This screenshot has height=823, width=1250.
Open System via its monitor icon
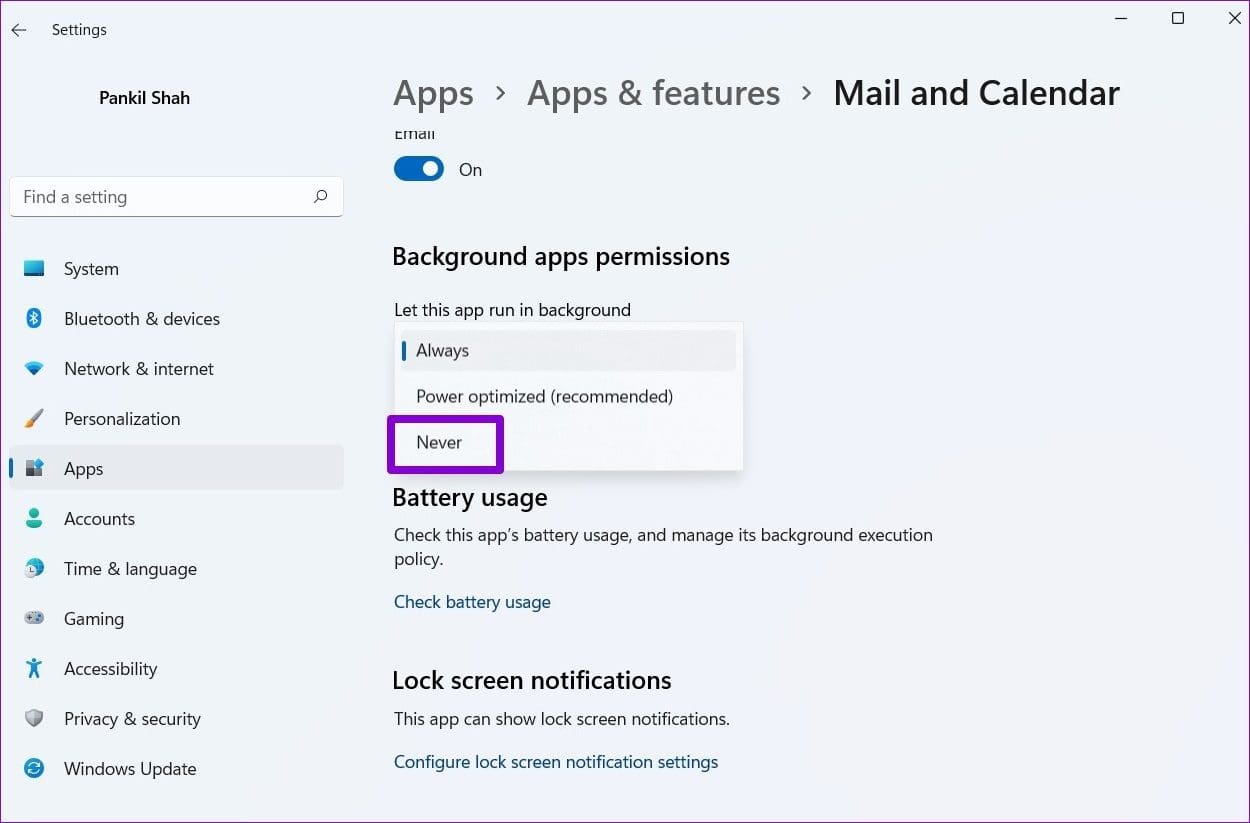(34, 269)
